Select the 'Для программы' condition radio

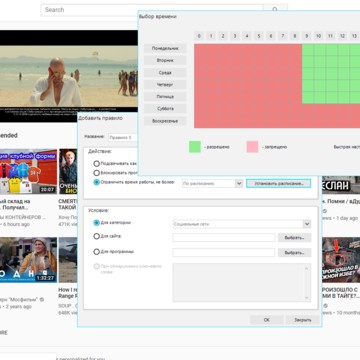[x=97, y=252]
